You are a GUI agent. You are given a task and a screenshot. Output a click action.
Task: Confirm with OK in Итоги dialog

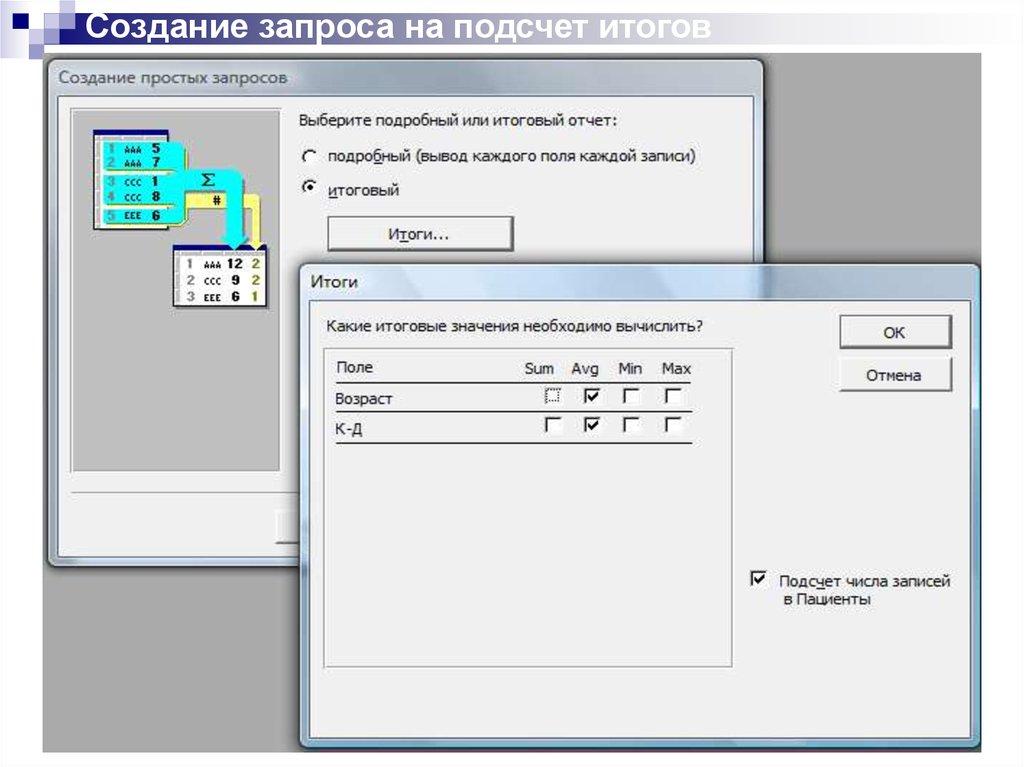point(894,333)
